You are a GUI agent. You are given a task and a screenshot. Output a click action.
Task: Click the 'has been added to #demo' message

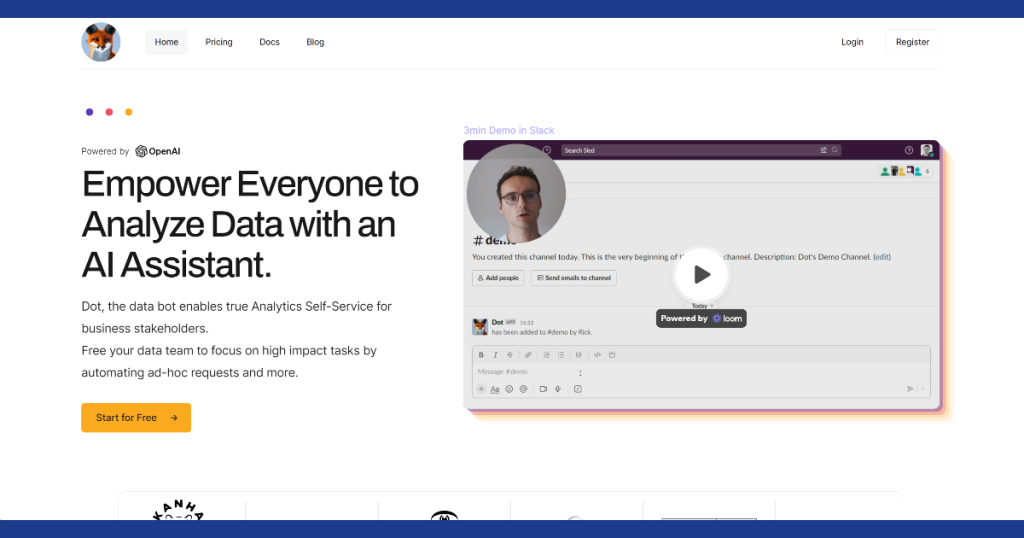(x=542, y=332)
